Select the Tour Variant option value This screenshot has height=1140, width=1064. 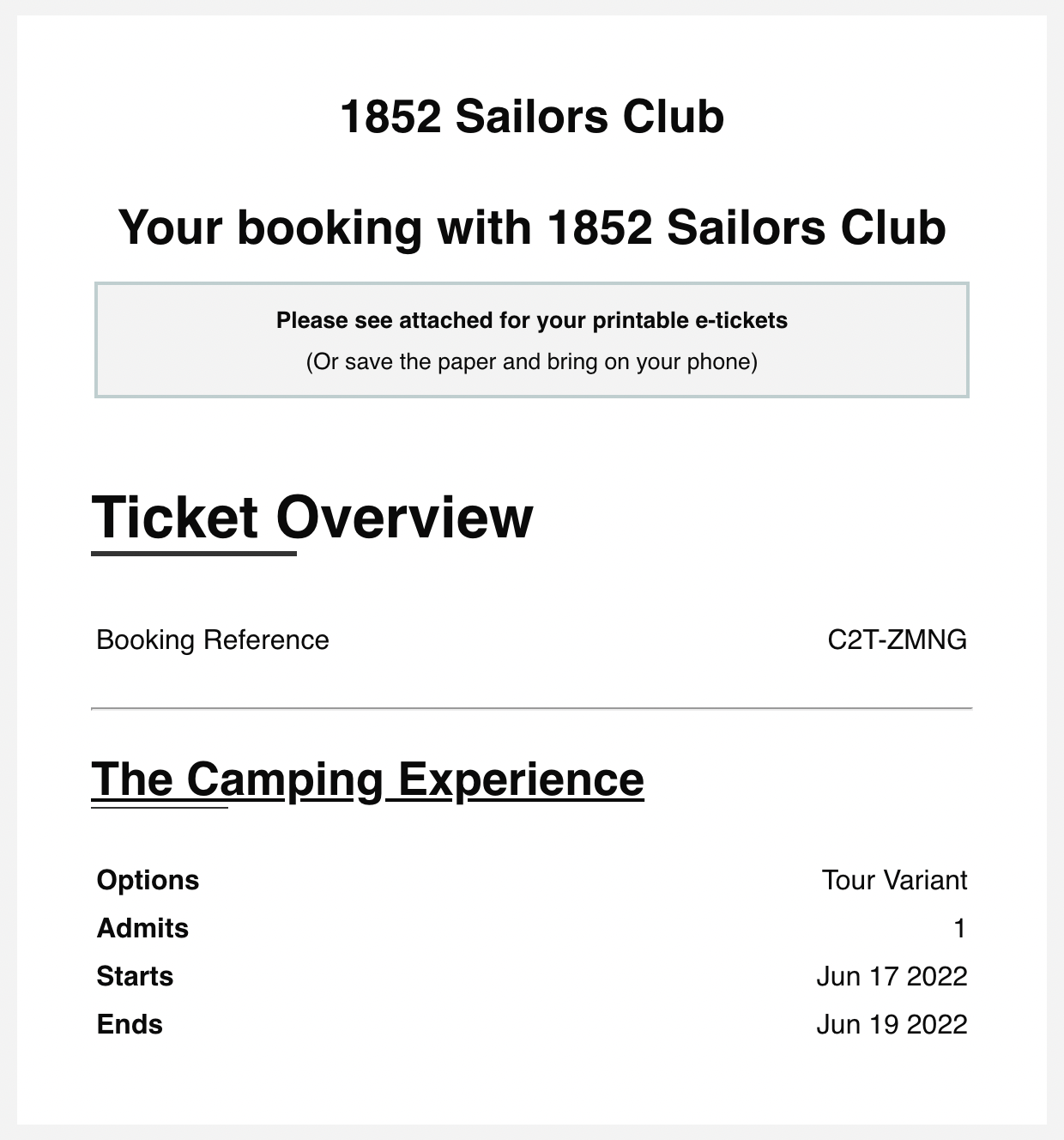point(894,880)
